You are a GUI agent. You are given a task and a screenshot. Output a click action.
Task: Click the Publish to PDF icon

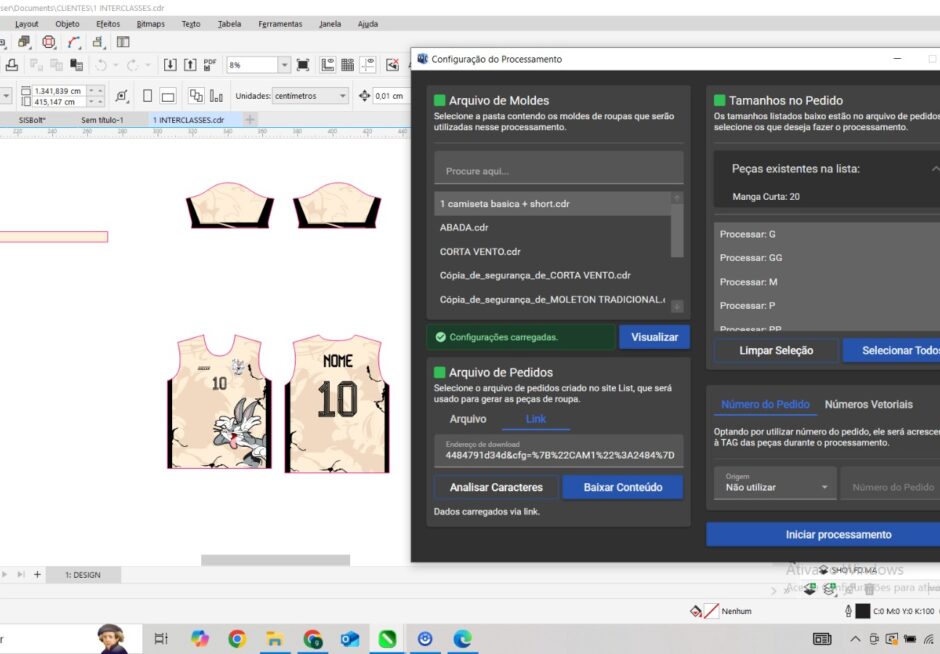pyautogui.click(x=210, y=65)
